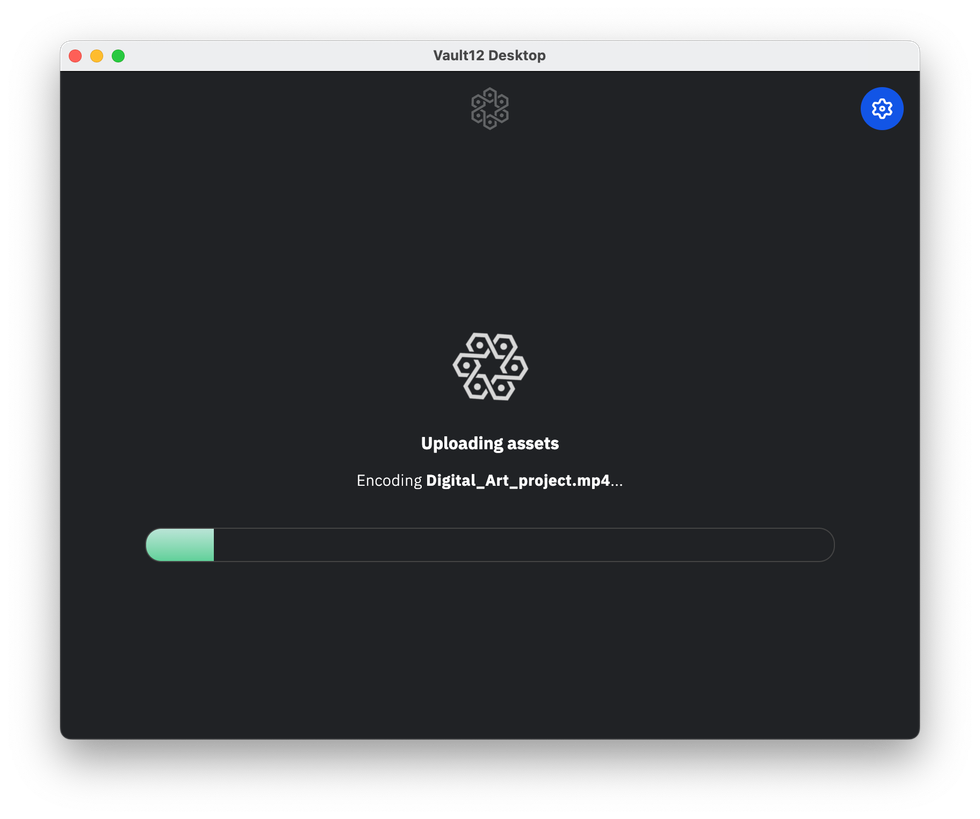Screen dimensions: 980x819
Task: Click the word assets in the heading
Action: coord(533,444)
